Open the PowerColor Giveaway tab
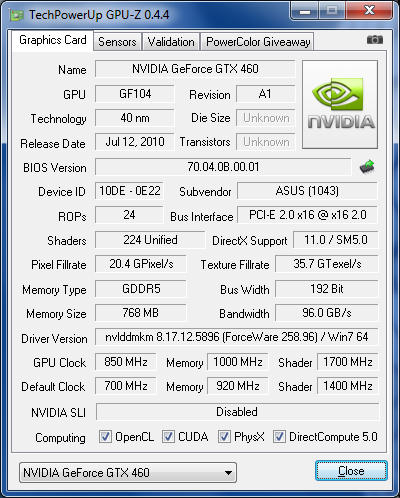Image resolution: width=400 pixels, height=498 pixels. (258, 42)
